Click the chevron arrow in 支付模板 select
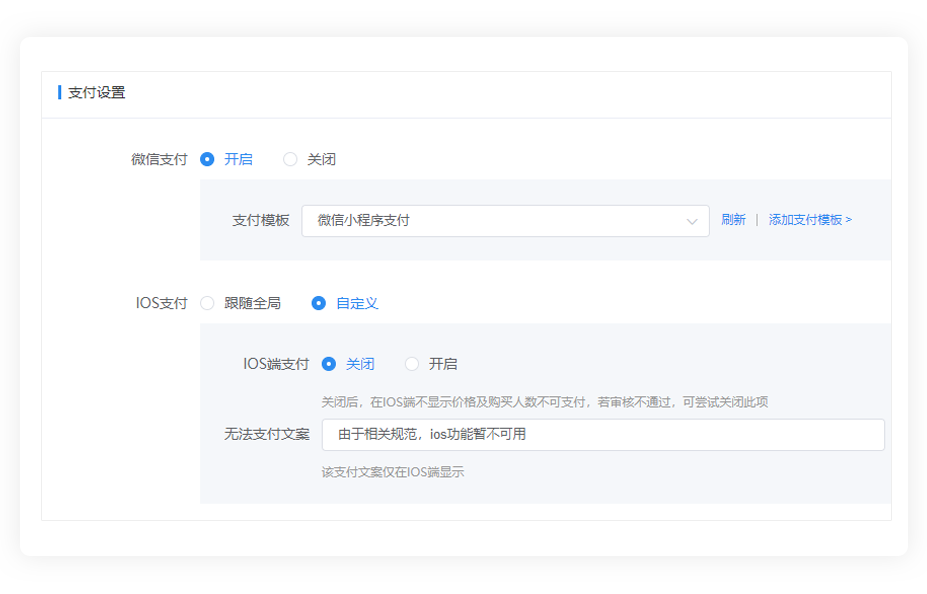 691,221
